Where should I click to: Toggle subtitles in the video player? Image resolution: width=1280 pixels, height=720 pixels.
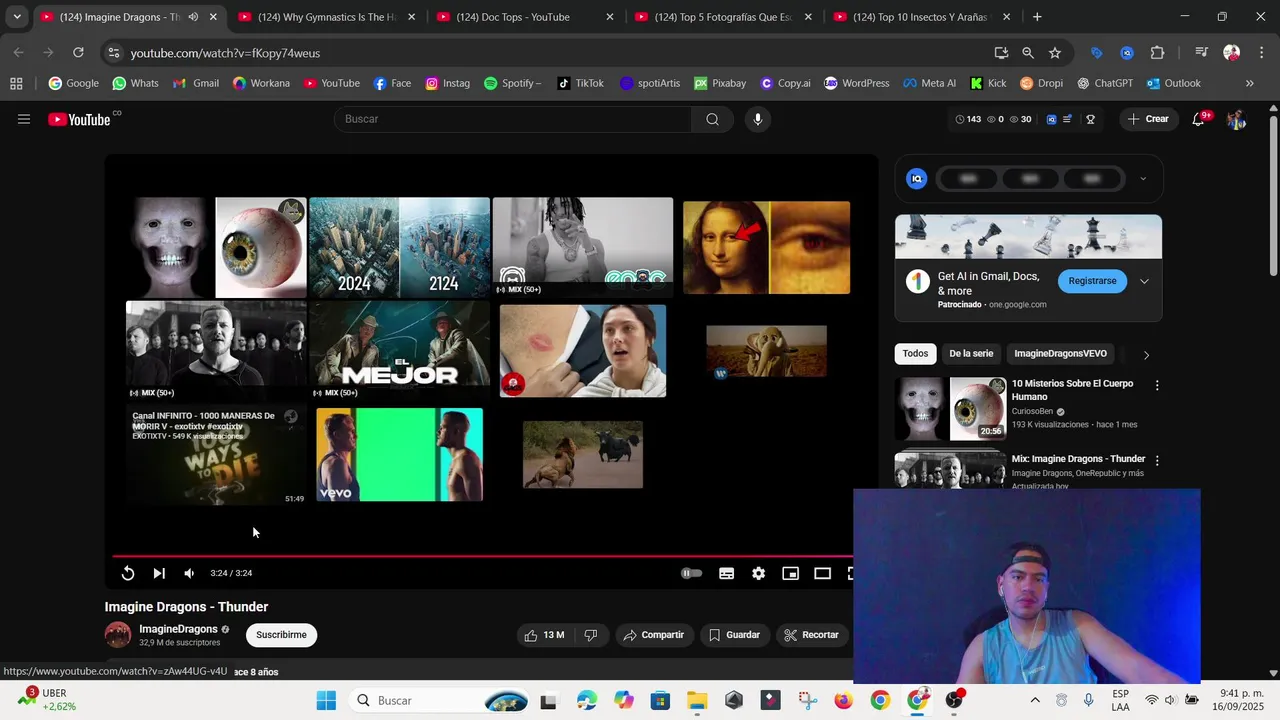pos(727,573)
